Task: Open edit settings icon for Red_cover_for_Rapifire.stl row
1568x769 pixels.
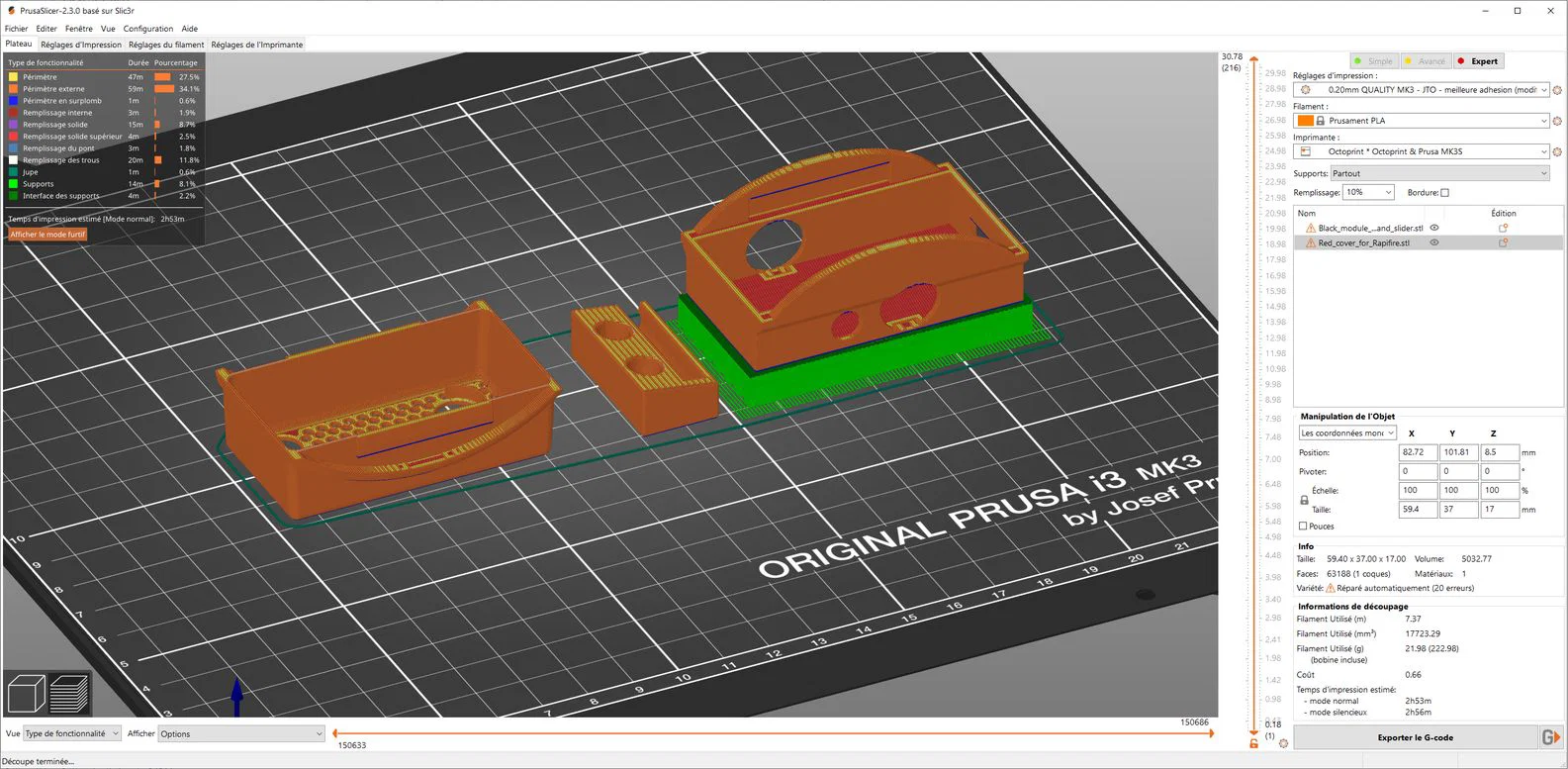Action: point(1503,242)
